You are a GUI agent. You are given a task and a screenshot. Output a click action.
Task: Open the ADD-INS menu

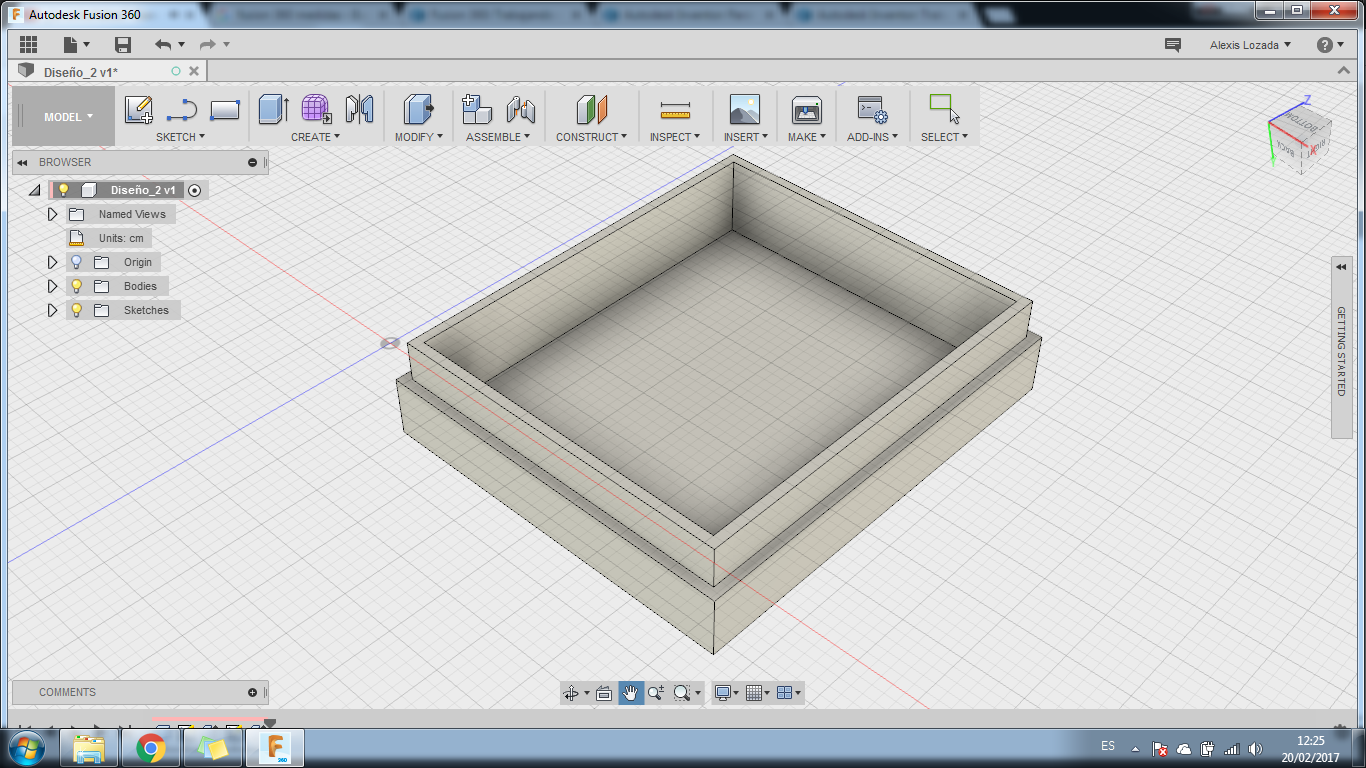[873, 137]
